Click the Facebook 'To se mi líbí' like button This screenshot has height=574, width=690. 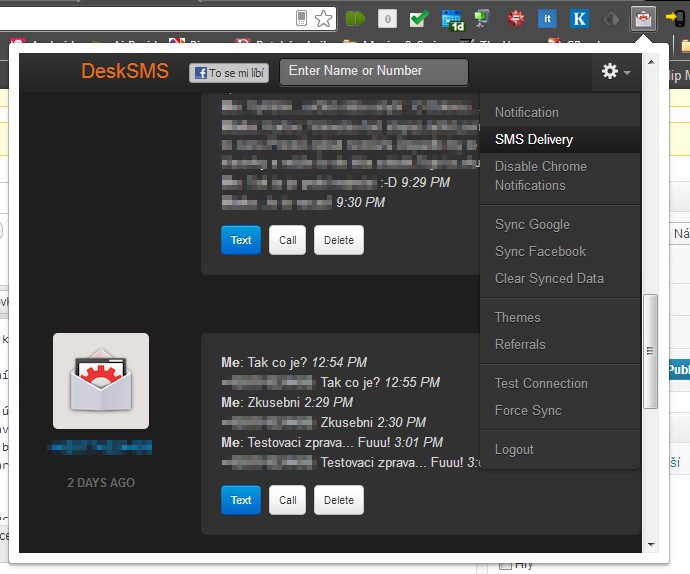click(229, 73)
